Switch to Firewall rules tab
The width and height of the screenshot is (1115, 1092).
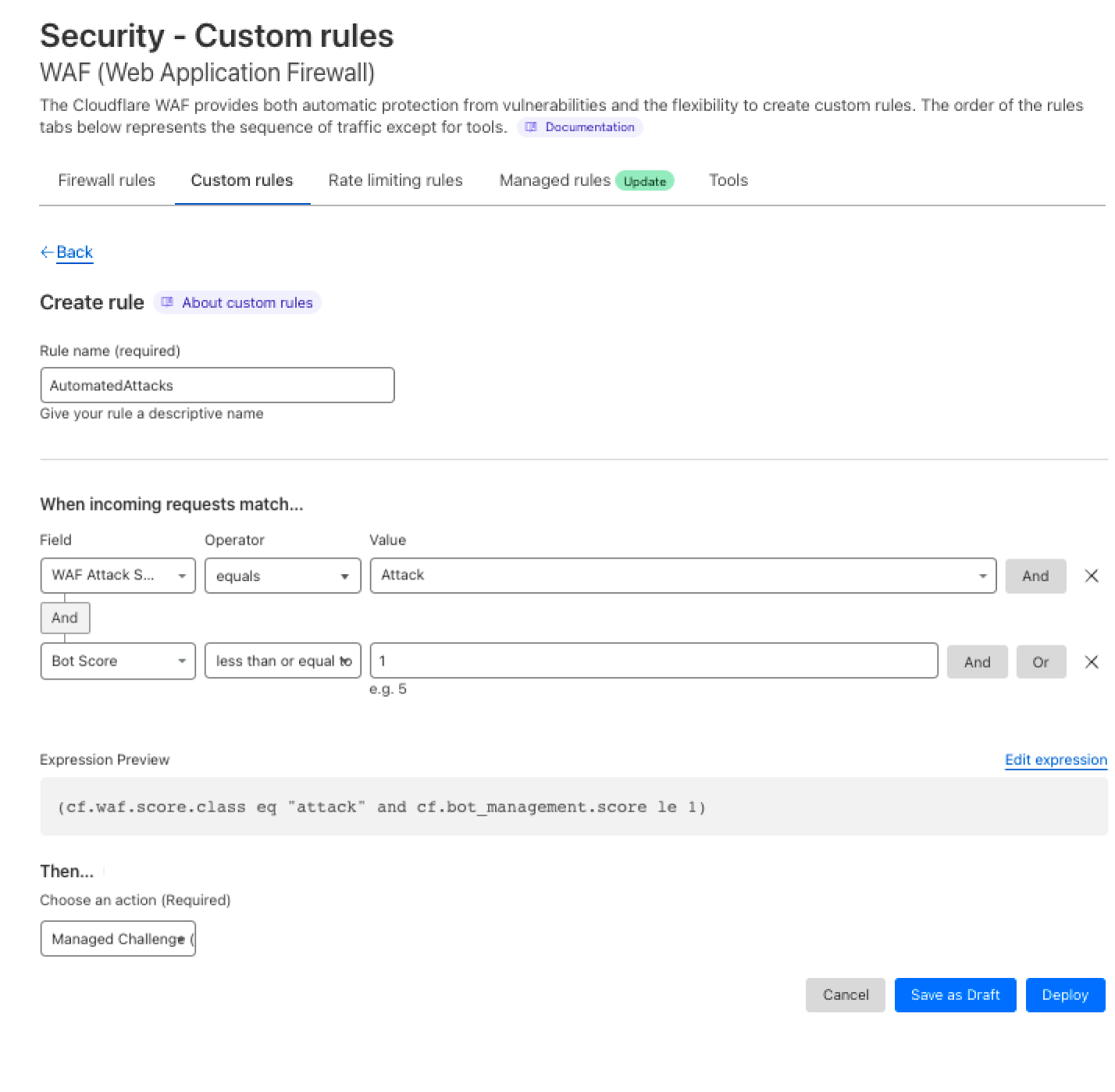[107, 180]
